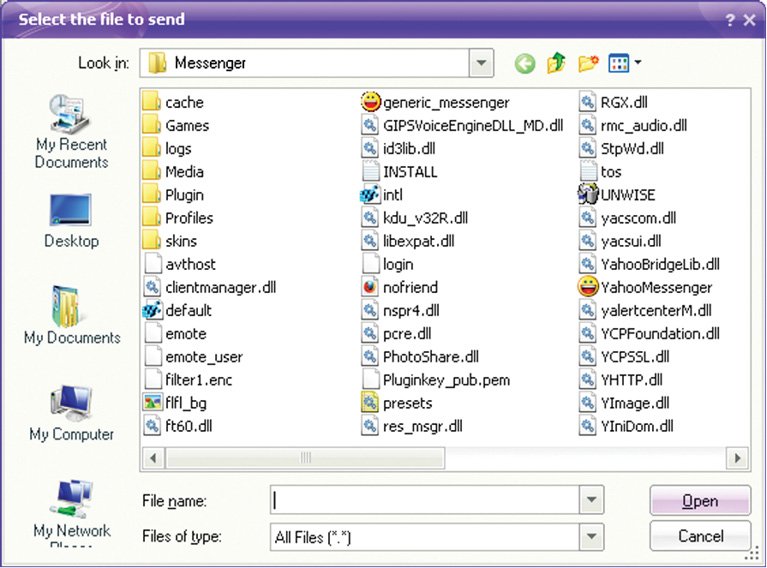Select the login file

point(388,264)
